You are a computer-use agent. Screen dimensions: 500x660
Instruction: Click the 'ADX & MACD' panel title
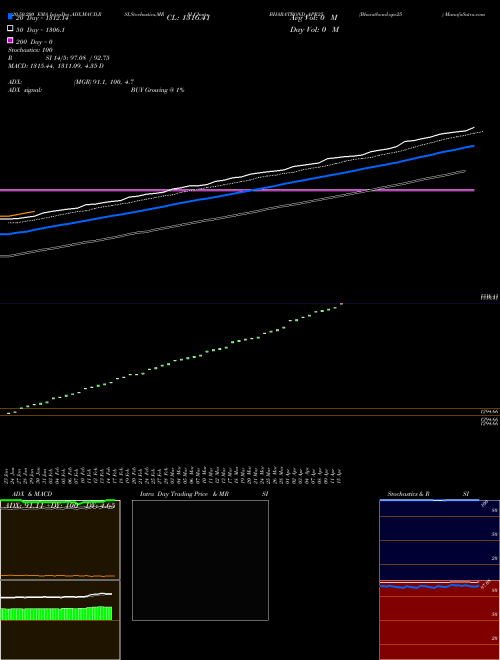tap(32, 494)
